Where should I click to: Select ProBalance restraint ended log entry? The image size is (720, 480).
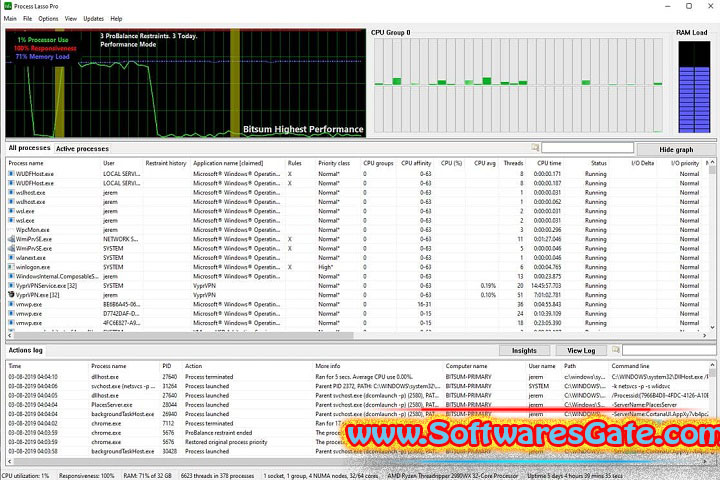(x=358, y=433)
